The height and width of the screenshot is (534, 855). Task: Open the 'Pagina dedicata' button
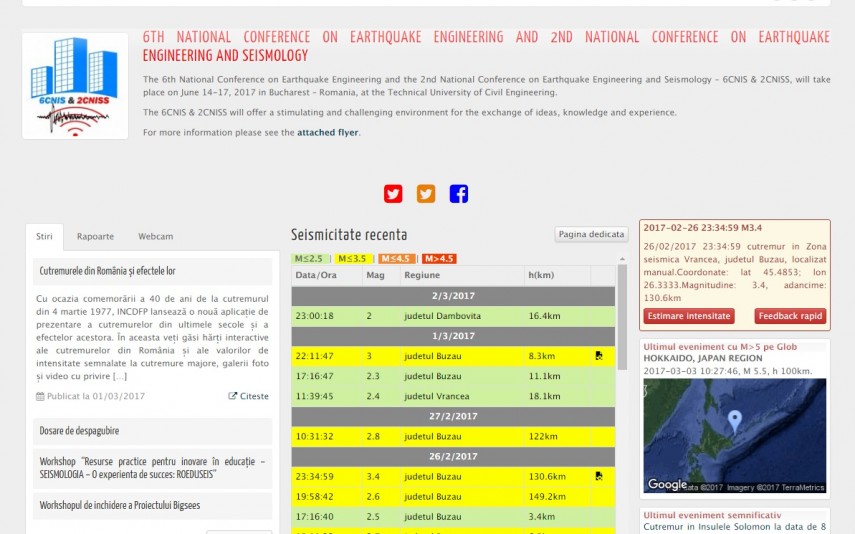tap(592, 235)
